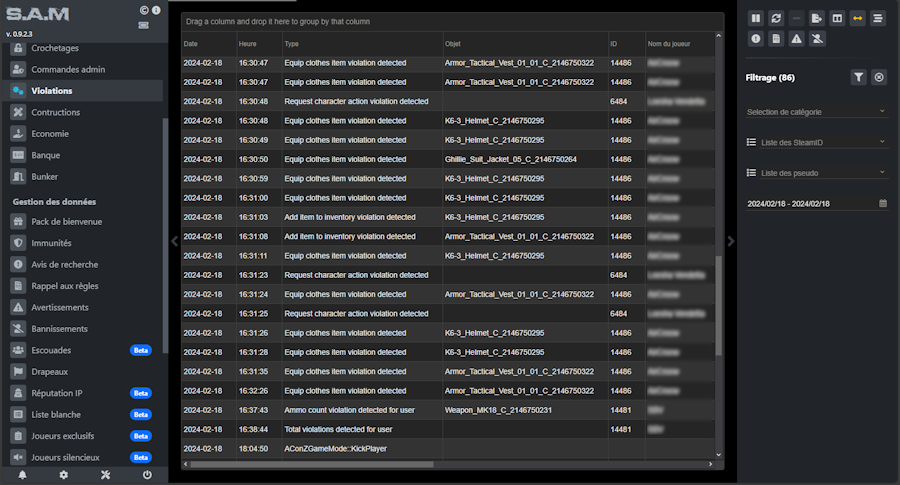
Task: Open notifications with the bell icon
Action: click(x=22, y=475)
